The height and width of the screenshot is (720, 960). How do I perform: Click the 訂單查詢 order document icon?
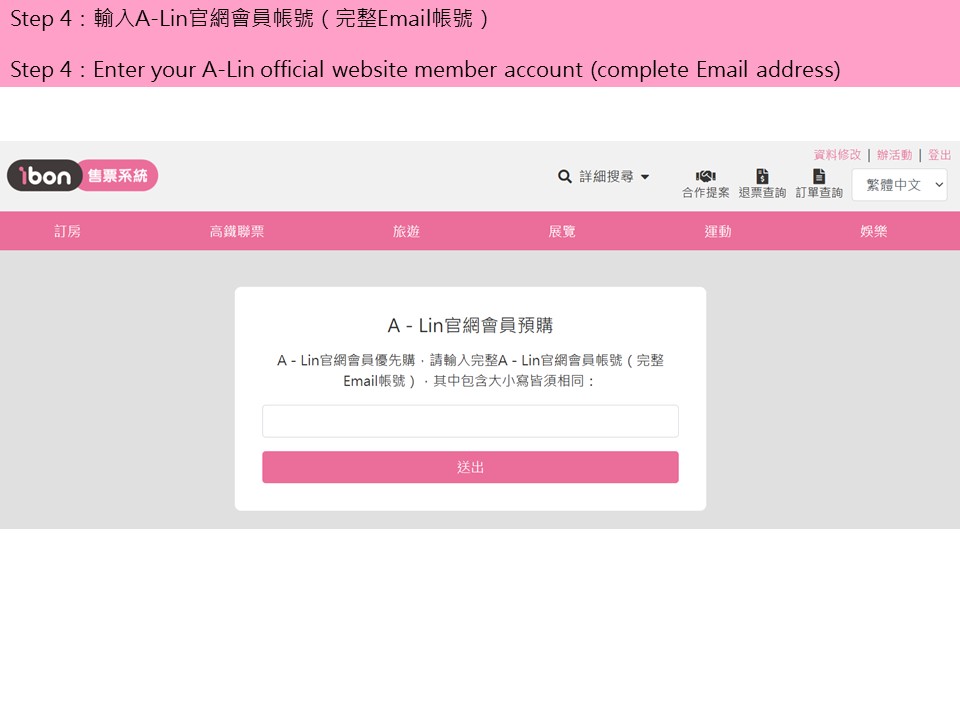[819, 176]
